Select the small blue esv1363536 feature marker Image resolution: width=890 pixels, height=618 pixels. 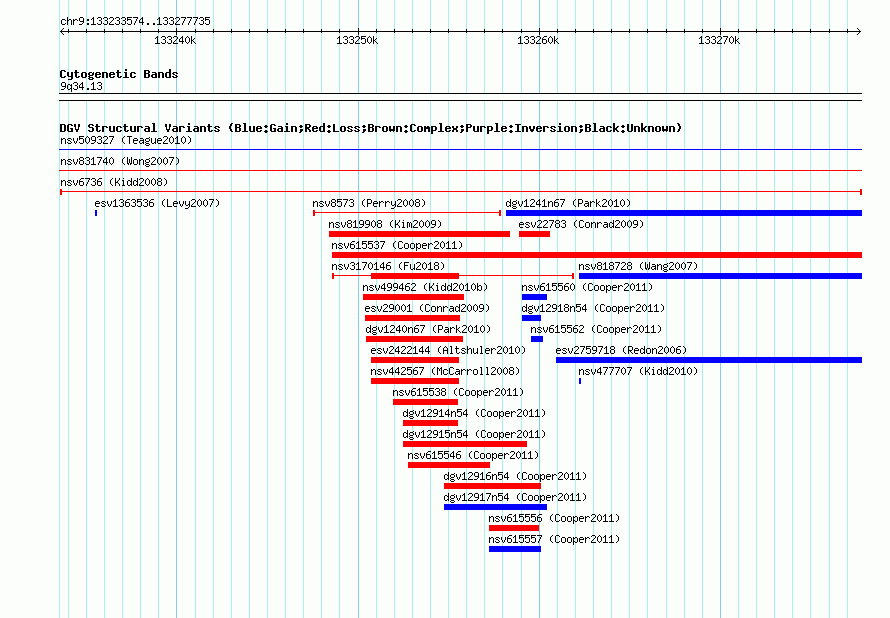tap(96, 213)
